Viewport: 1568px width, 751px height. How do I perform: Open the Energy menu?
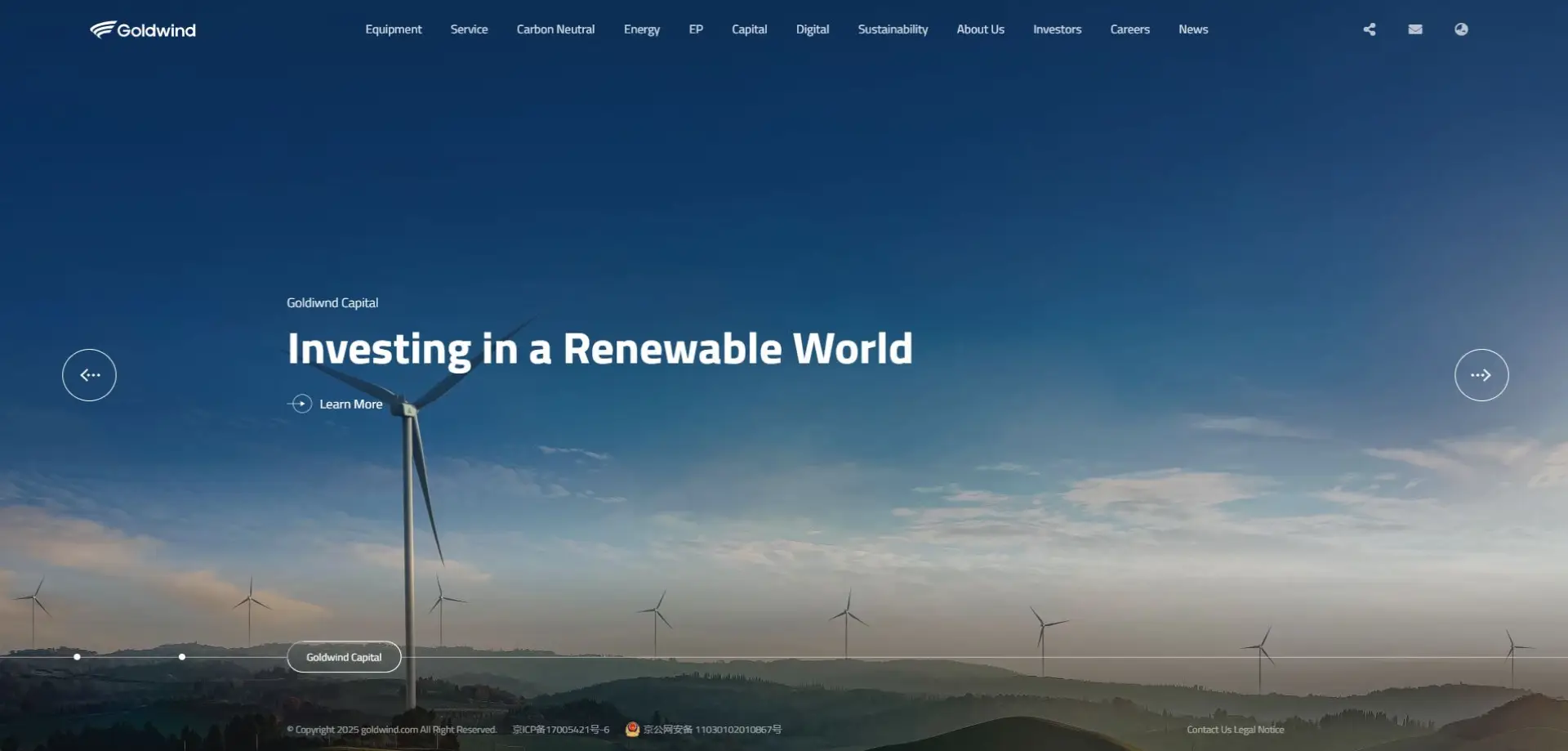(642, 29)
